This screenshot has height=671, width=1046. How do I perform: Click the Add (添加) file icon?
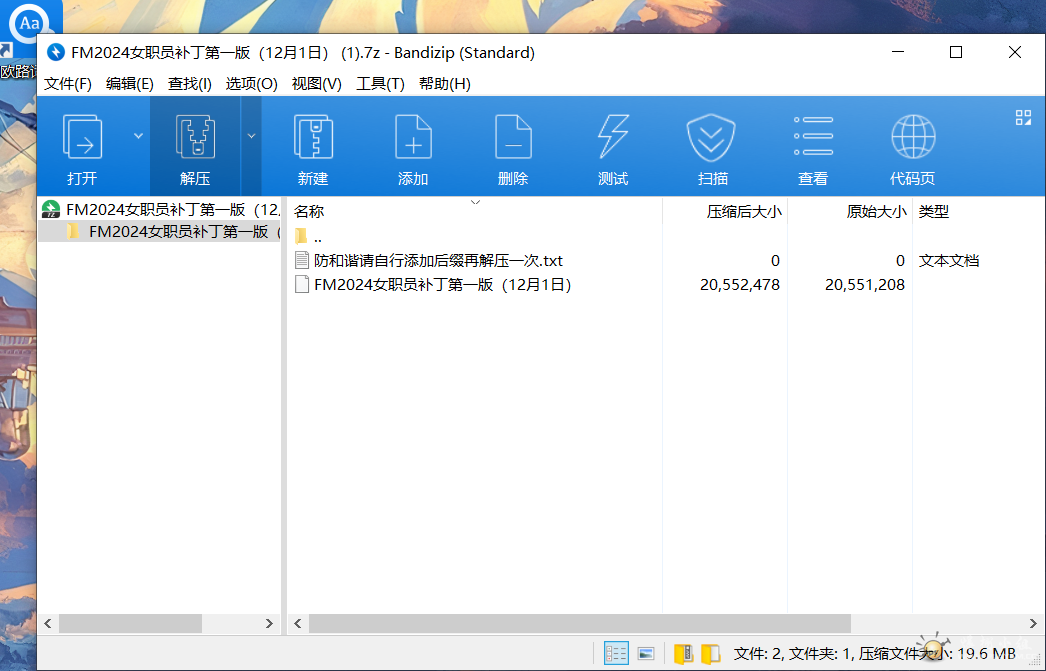pyautogui.click(x=413, y=137)
